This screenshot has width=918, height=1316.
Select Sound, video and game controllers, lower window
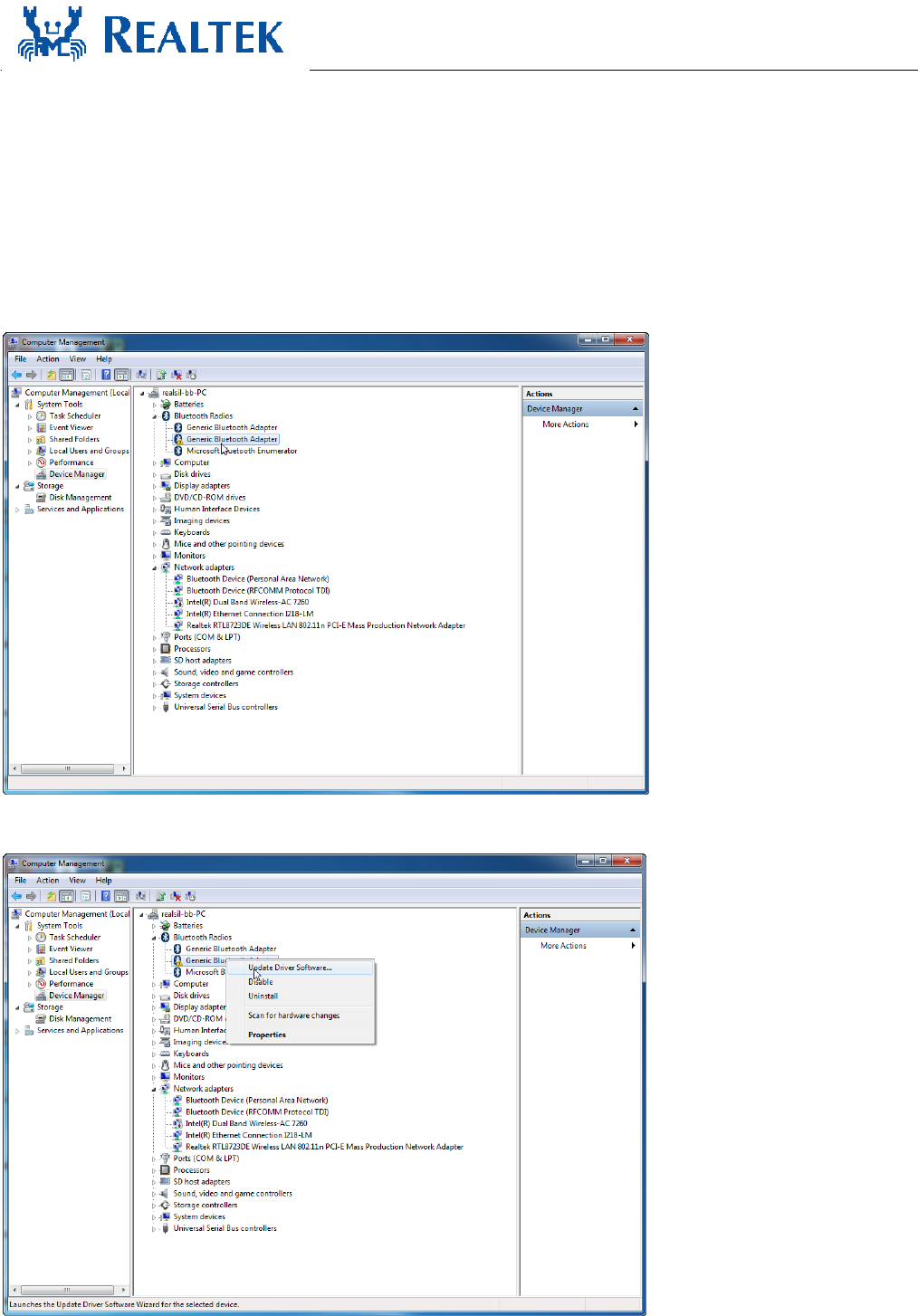click(x=233, y=1194)
